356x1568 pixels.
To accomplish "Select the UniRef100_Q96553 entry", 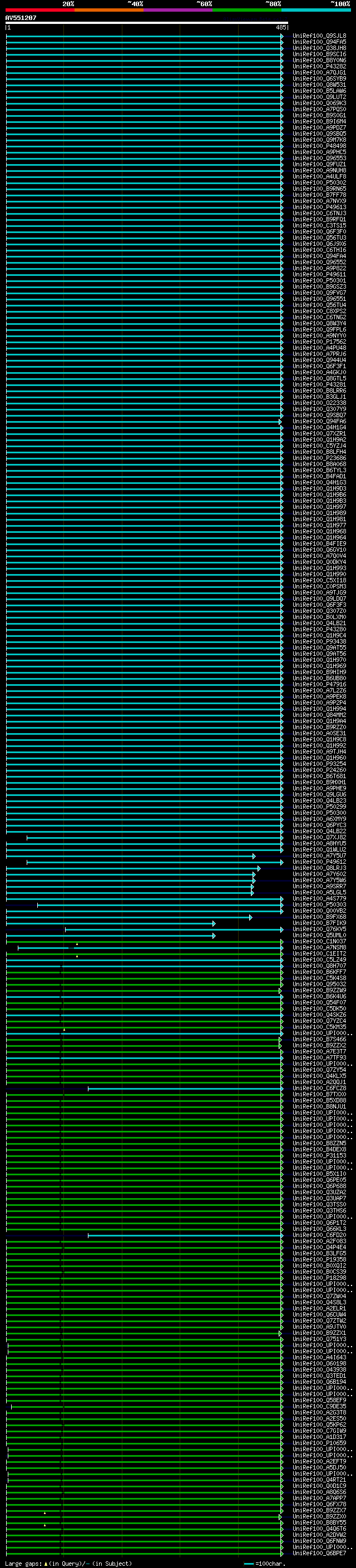I will [319, 159].
